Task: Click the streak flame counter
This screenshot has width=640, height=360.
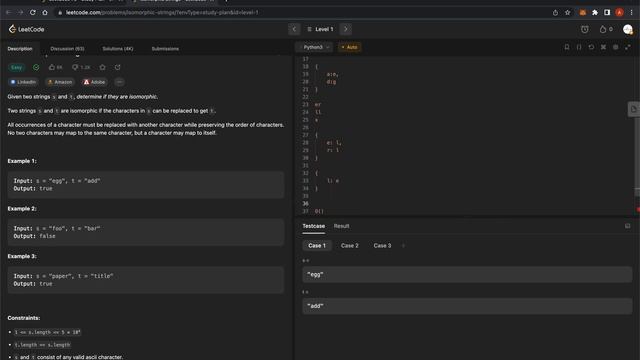Action: pos(606,29)
